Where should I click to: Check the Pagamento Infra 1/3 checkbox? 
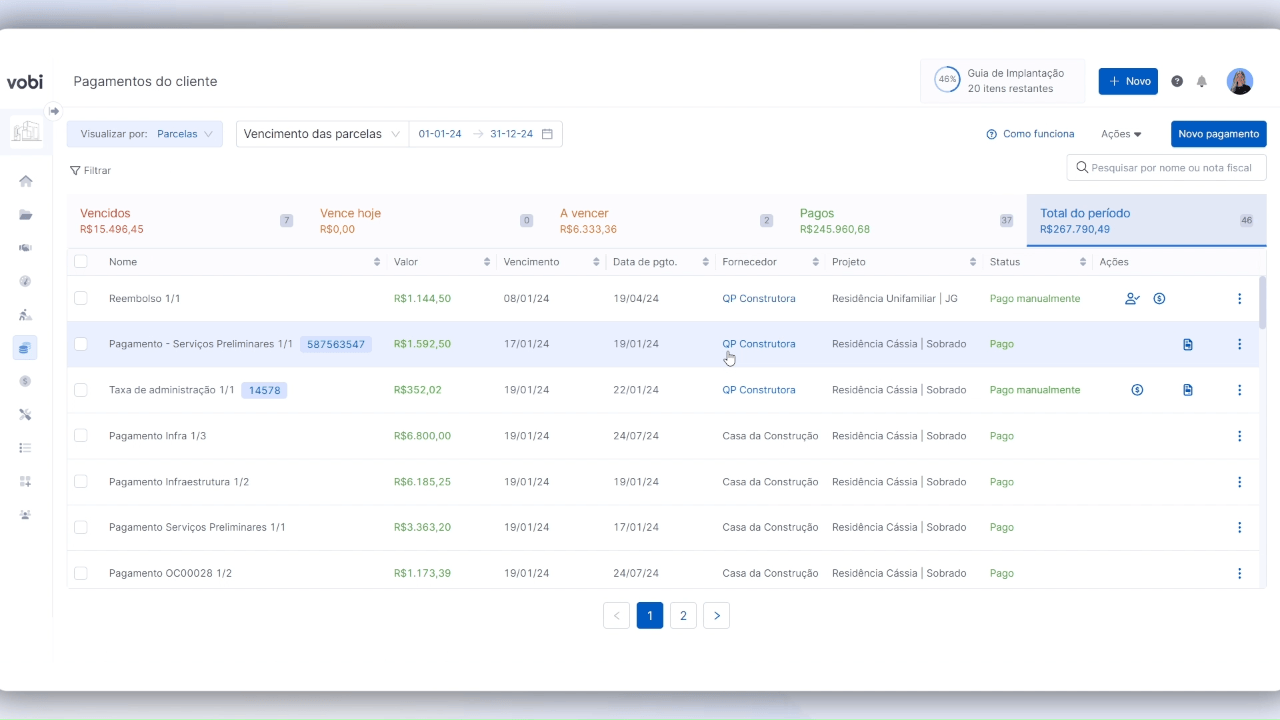click(81, 436)
